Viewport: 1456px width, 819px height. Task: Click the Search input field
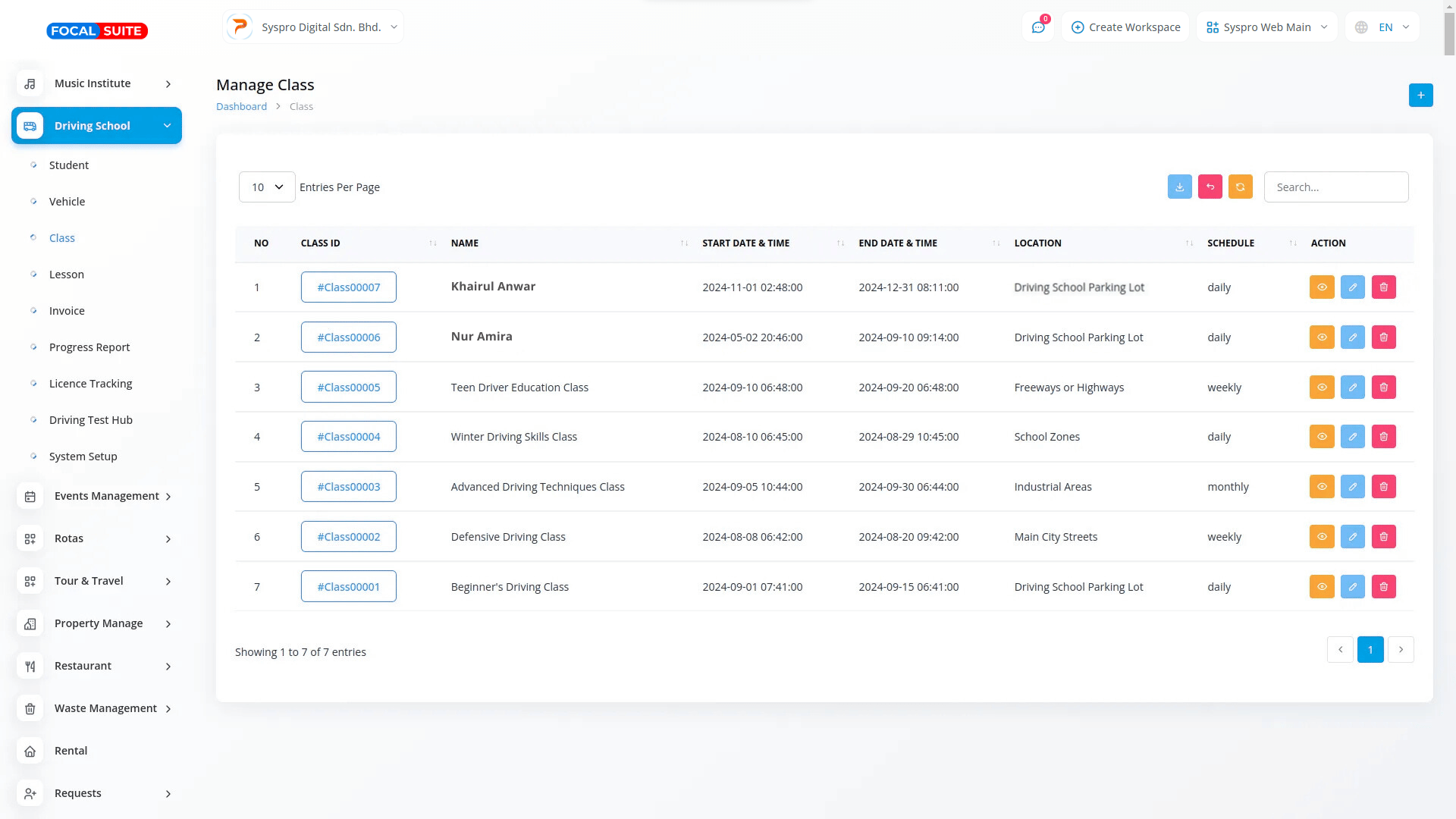tap(1335, 187)
